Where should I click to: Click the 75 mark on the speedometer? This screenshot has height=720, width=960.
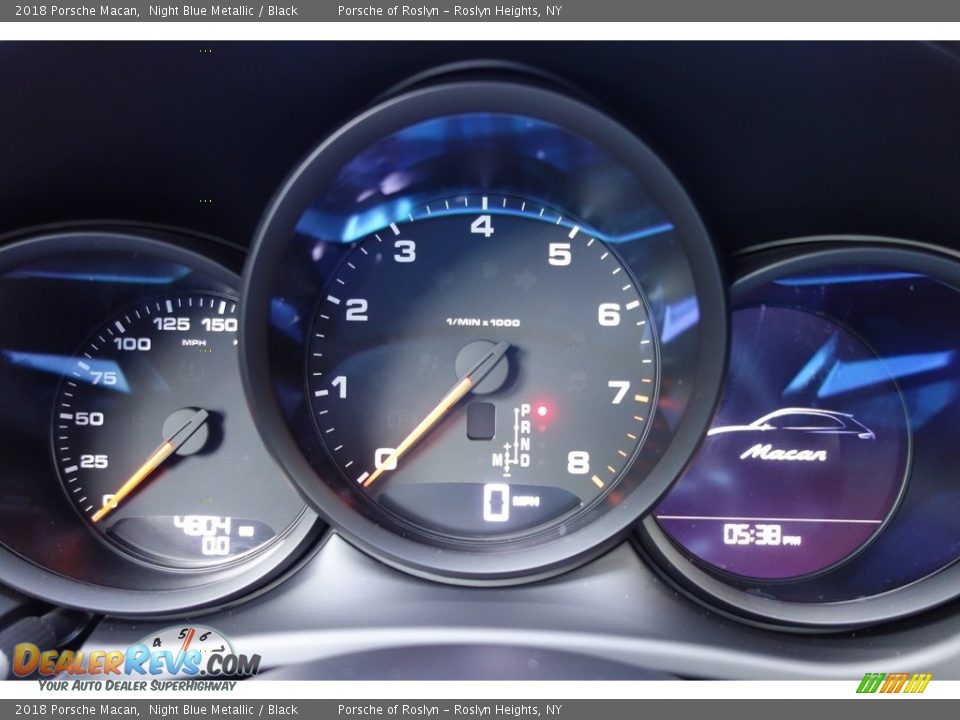pos(104,378)
